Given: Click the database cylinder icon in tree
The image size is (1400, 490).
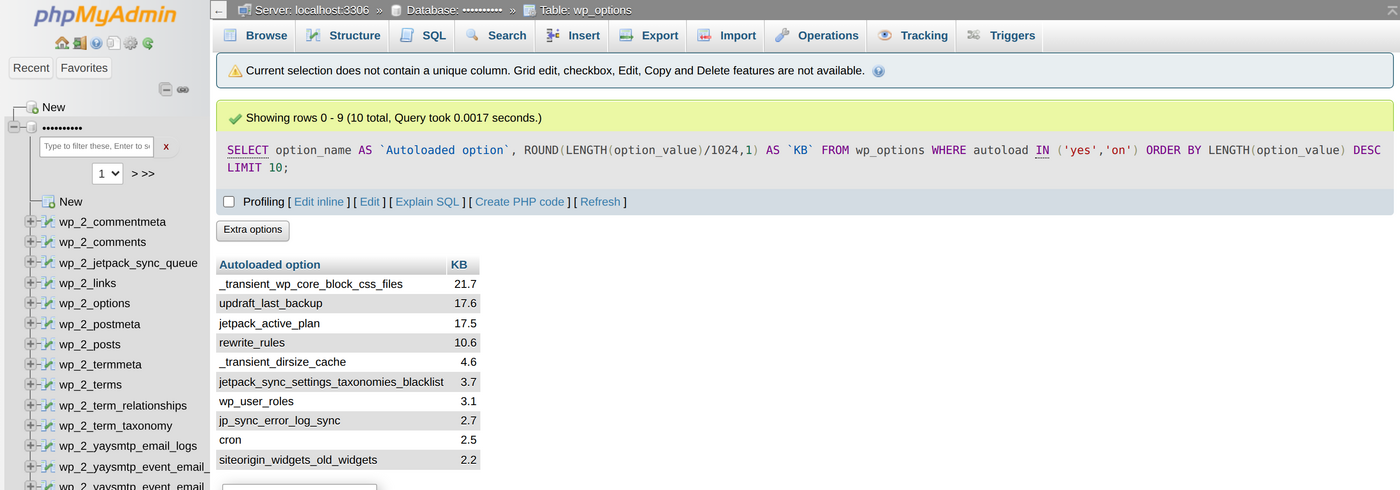Looking at the screenshot, I should (x=31, y=128).
